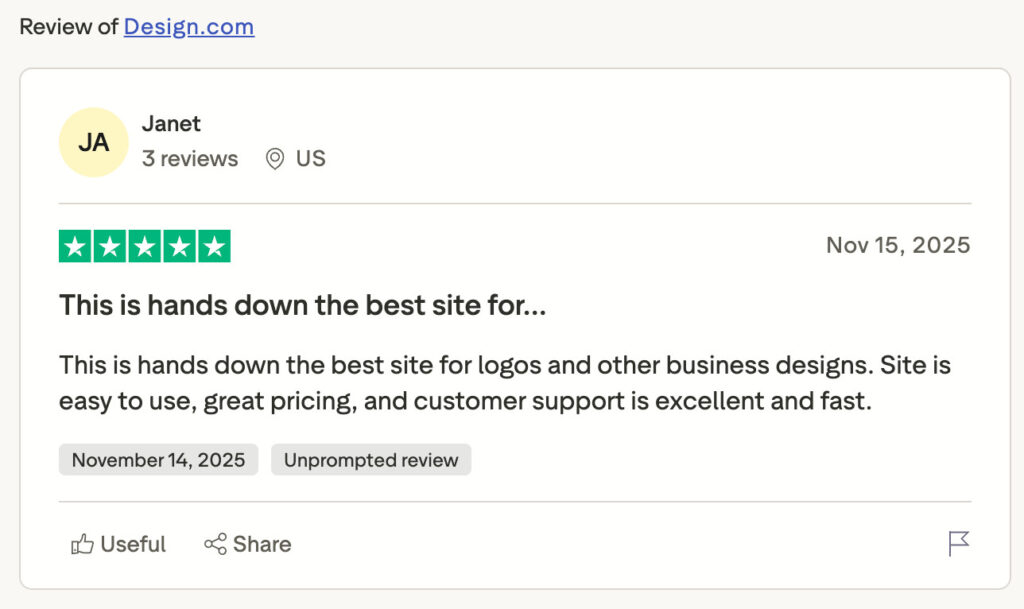The image size is (1024, 609).
Task: View Janet's 3 reviews count
Action: (190, 159)
